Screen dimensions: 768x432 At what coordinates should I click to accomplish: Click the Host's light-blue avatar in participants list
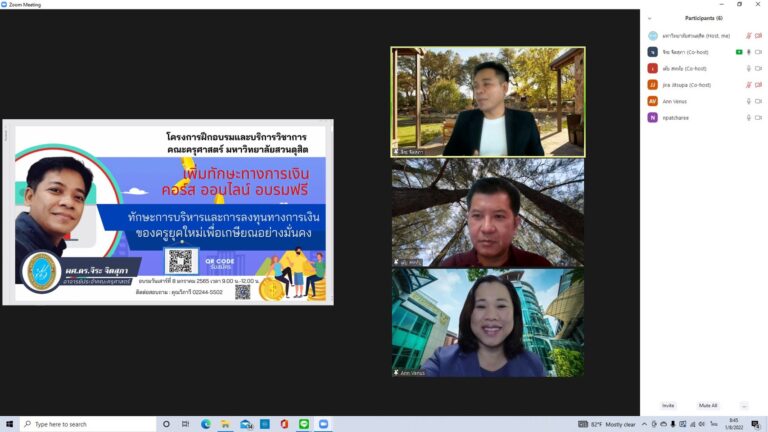click(x=652, y=36)
